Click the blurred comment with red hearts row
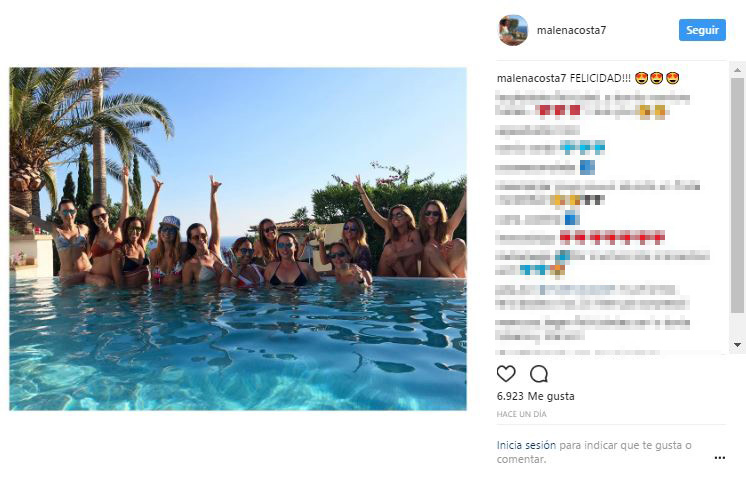The height and width of the screenshot is (479, 746). click(580, 237)
